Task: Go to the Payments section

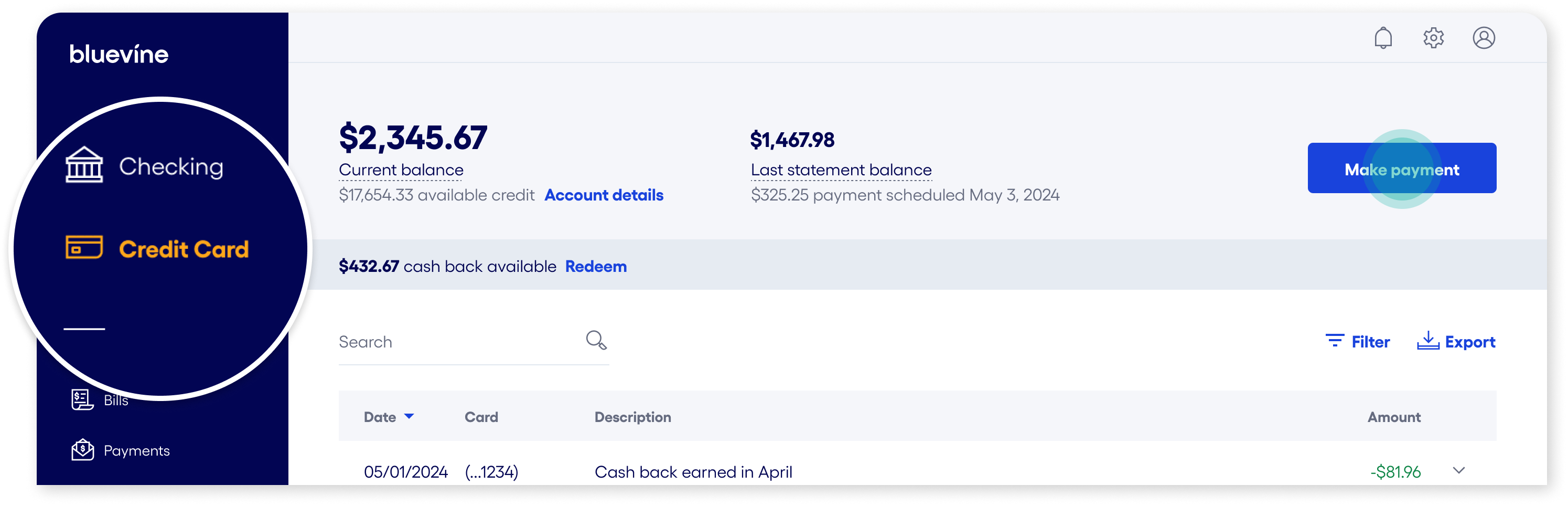Action: click(x=136, y=450)
